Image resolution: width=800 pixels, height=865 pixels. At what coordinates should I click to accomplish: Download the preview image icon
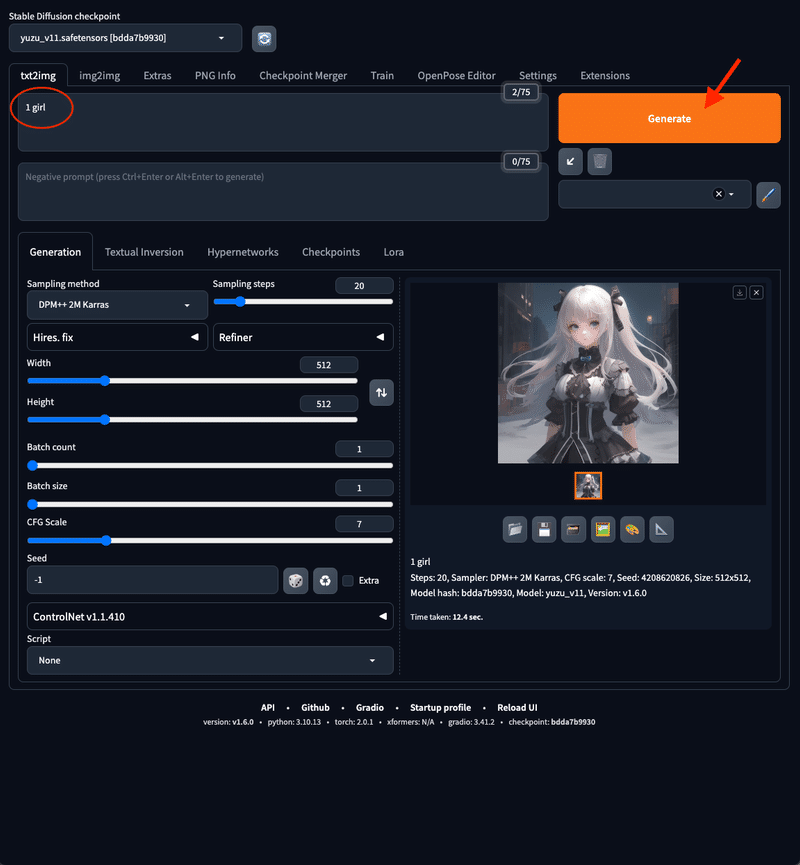pyautogui.click(x=740, y=292)
